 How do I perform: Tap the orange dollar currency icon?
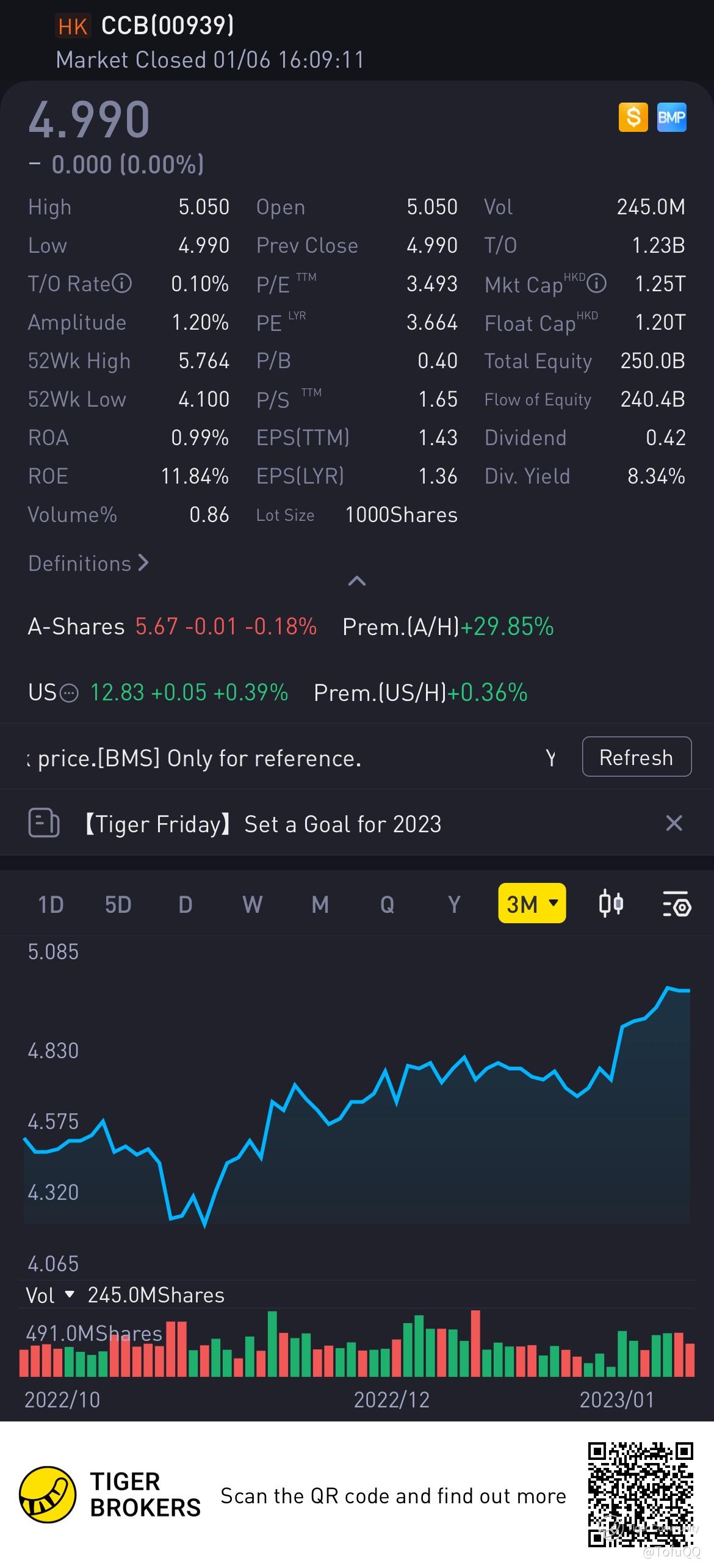(633, 117)
